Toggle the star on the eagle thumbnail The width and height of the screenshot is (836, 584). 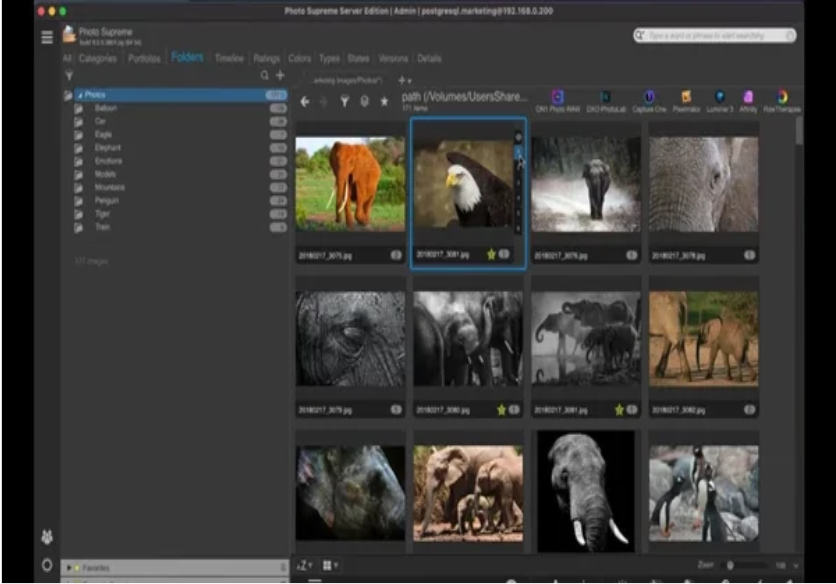(x=491, y=255)
